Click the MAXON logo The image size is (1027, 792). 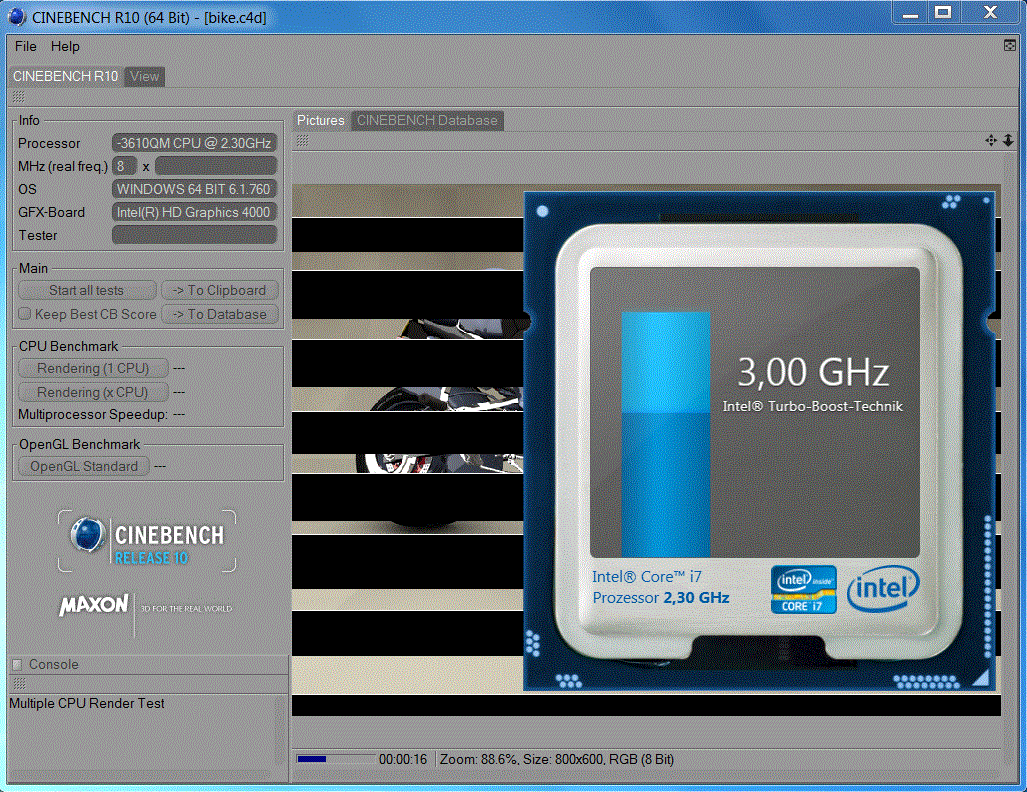click(94, 605)
